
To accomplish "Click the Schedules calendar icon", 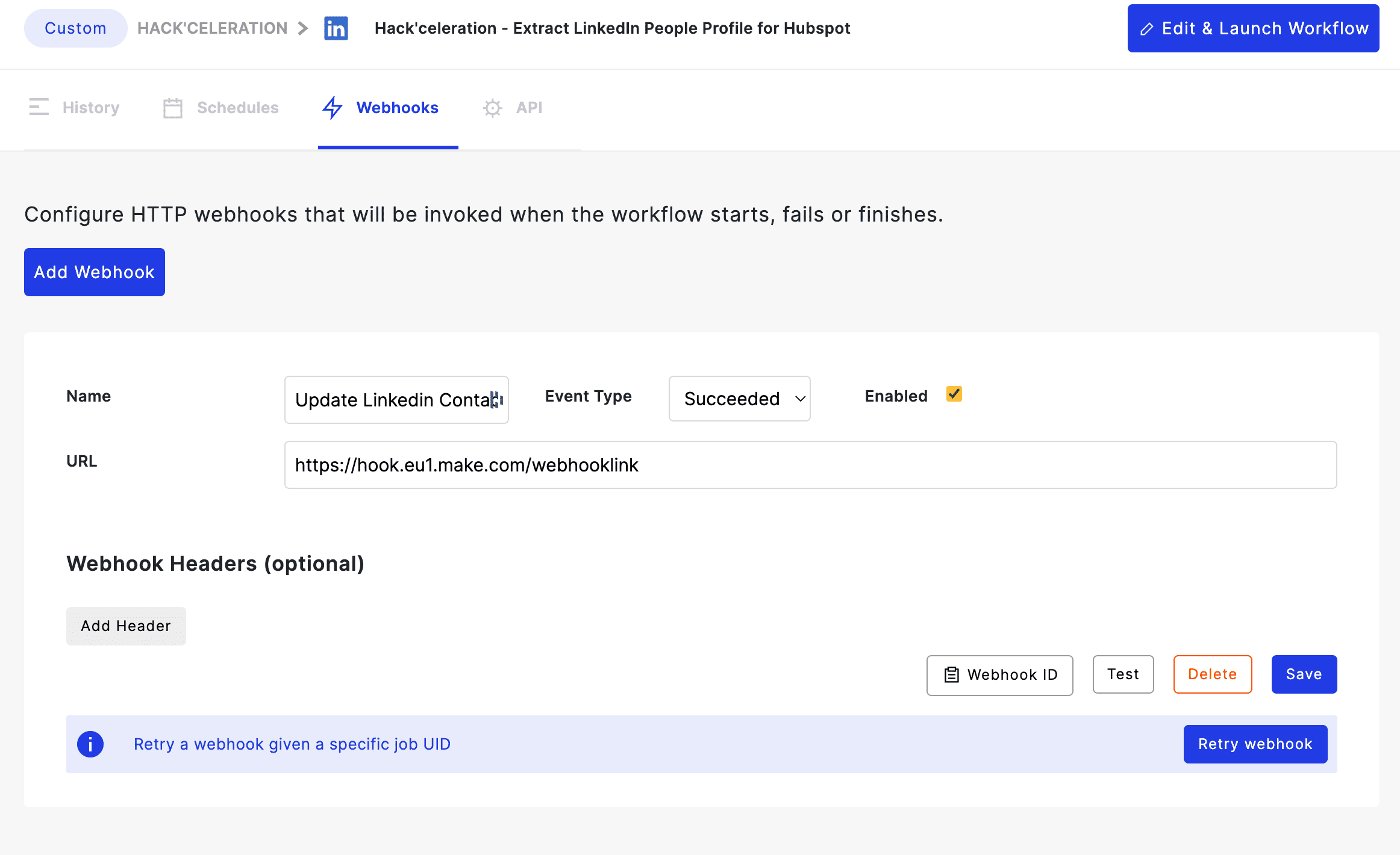I will coord(173,108).
